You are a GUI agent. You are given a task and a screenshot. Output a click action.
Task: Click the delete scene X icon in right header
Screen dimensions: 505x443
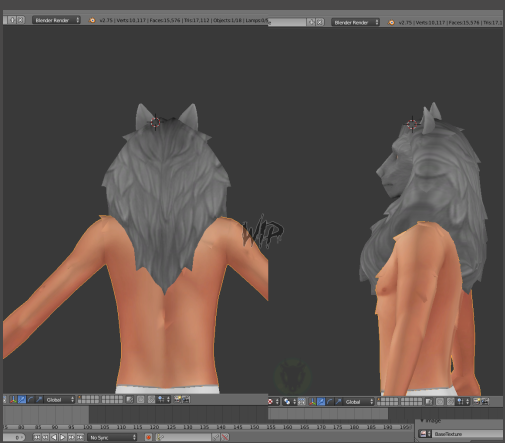pos(320,22)
